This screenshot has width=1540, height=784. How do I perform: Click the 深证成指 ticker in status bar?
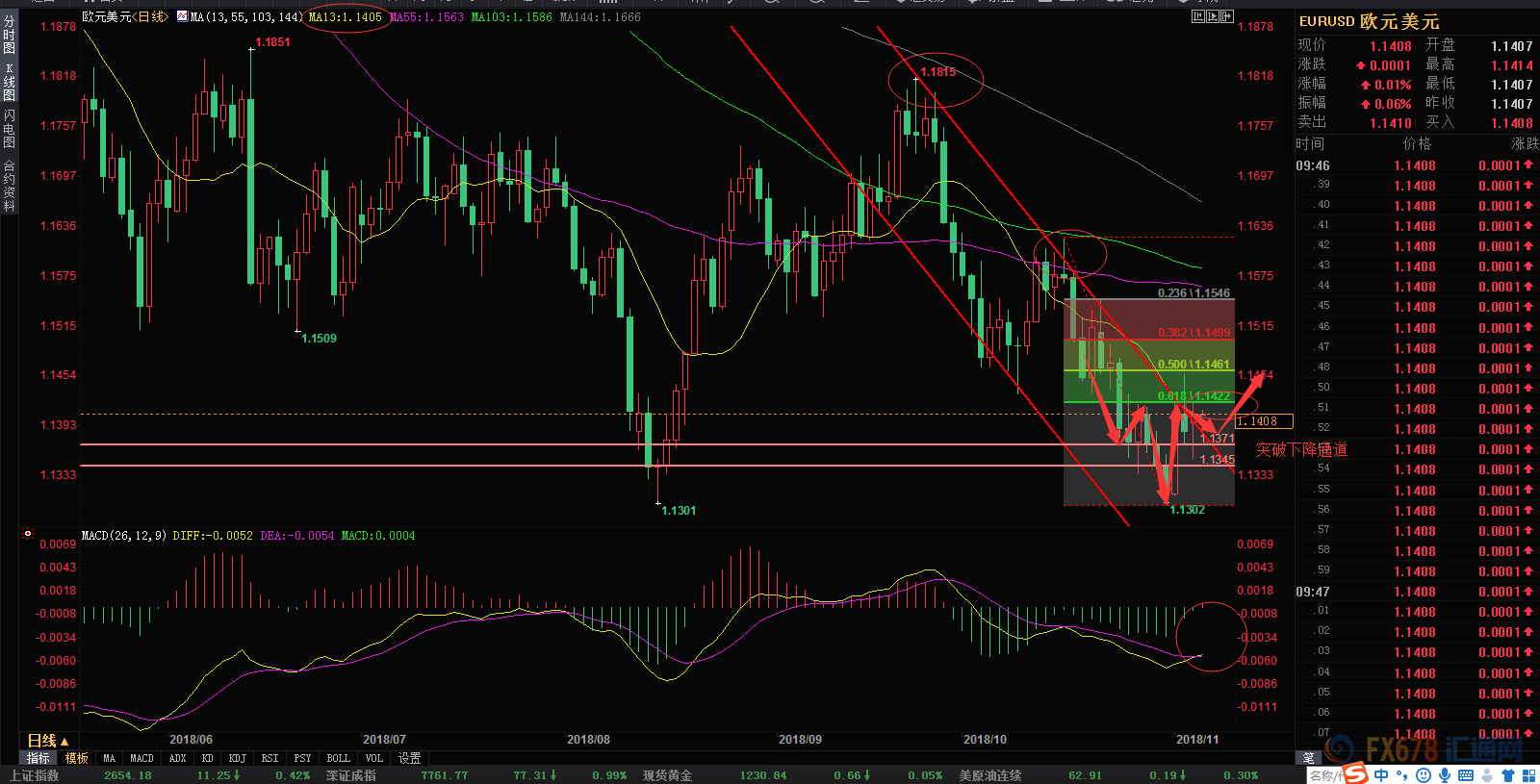click(x=351, y=775)
